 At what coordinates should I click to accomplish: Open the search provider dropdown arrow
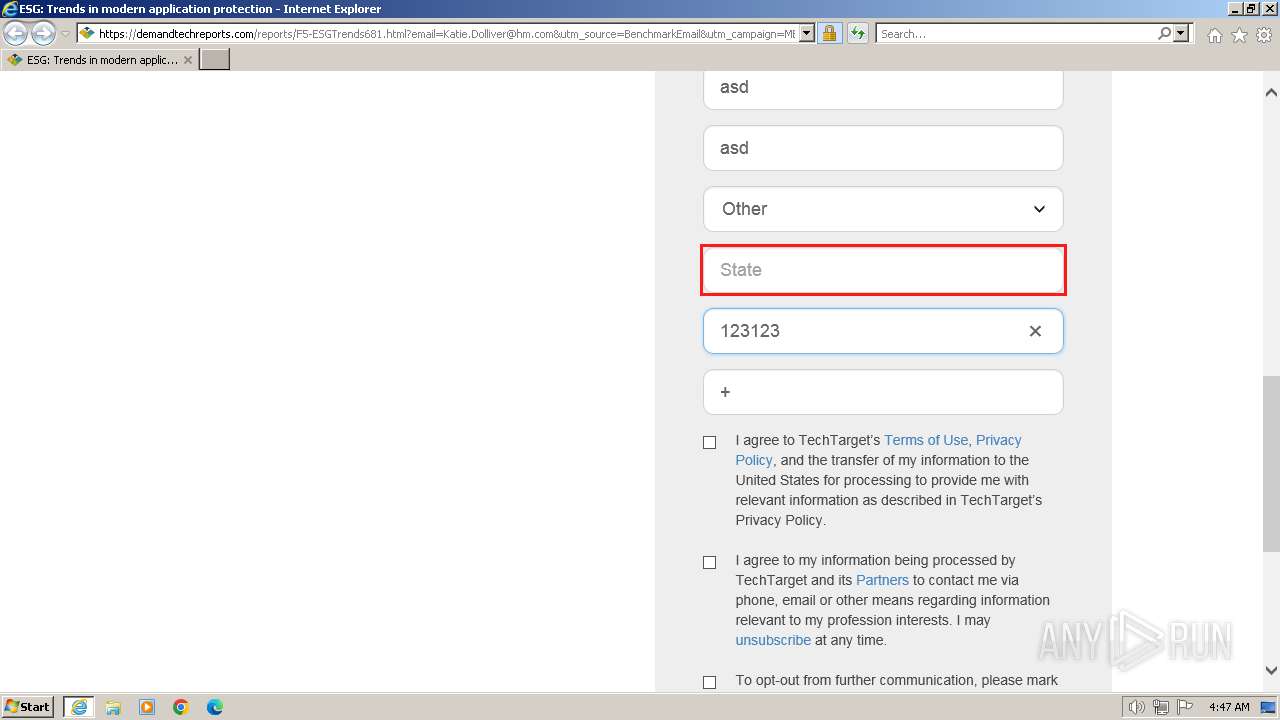1181,34
